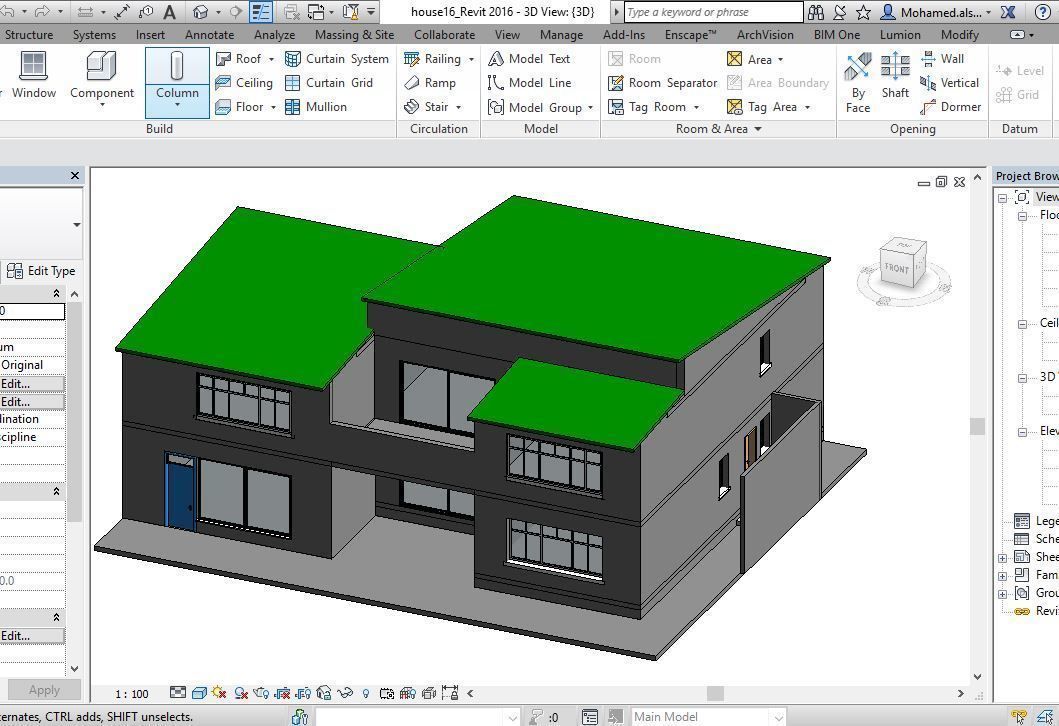Toggle Reveal Constraints icon
The height and width of the screenshot is (726, 1059).
(450, 692)
